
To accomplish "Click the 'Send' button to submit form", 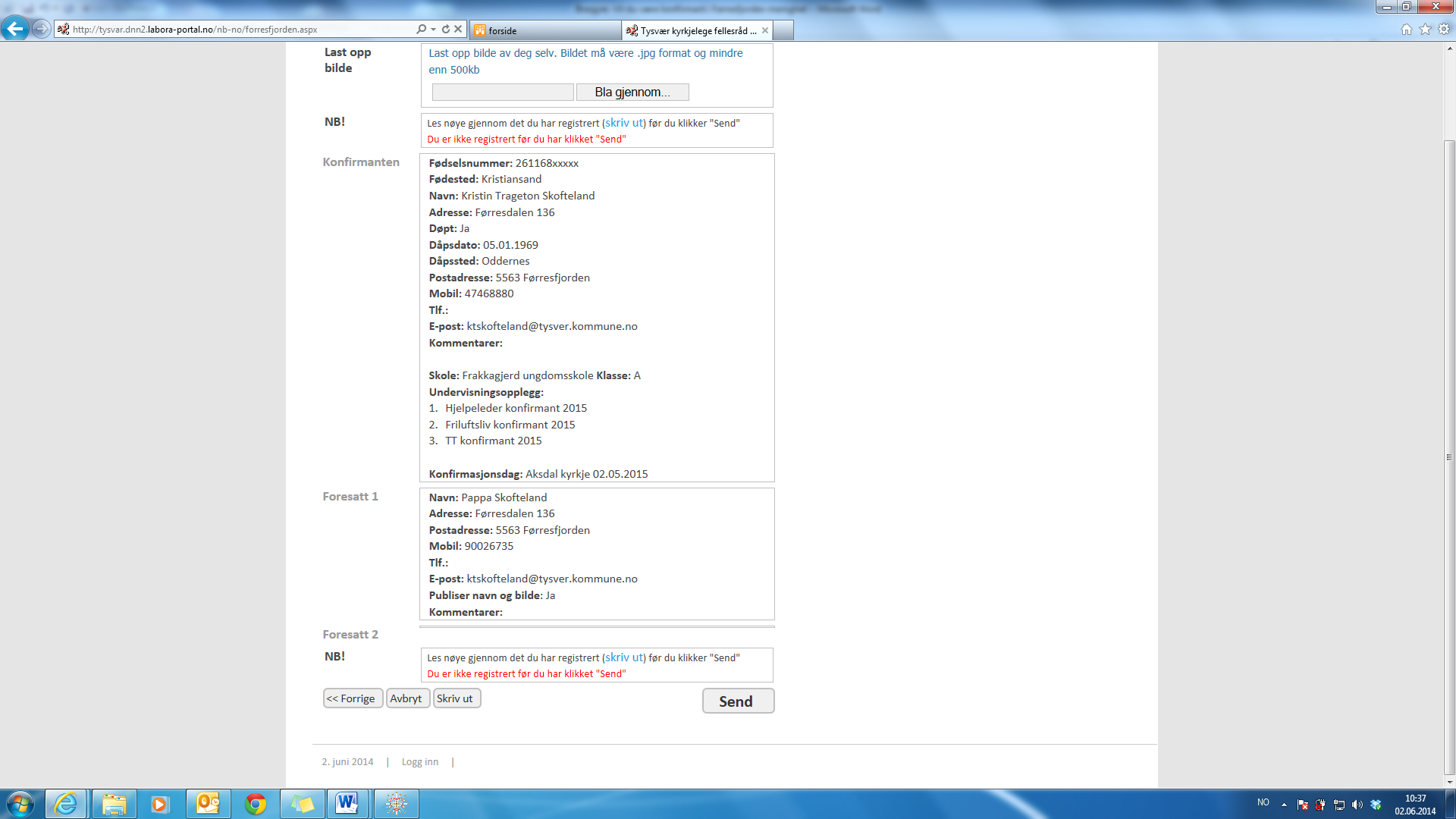I will coord(737,700).
